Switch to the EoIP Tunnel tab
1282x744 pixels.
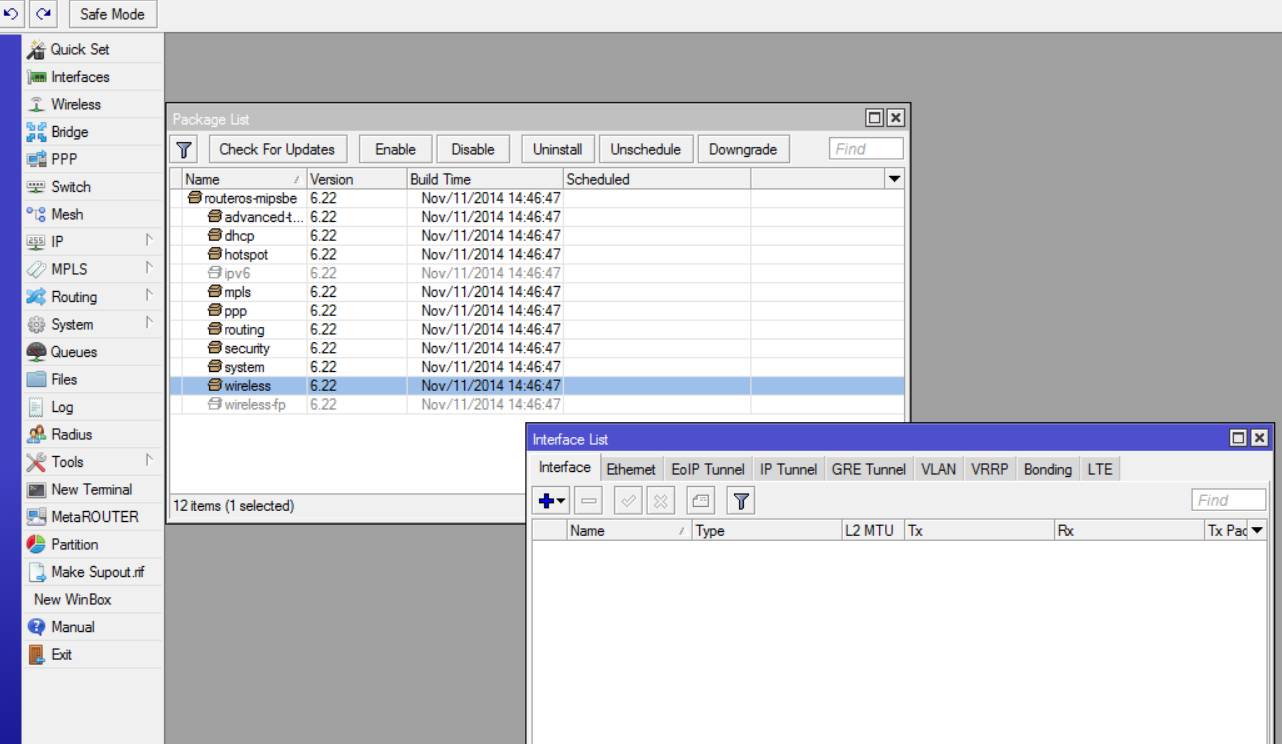(x=708, y=469)
